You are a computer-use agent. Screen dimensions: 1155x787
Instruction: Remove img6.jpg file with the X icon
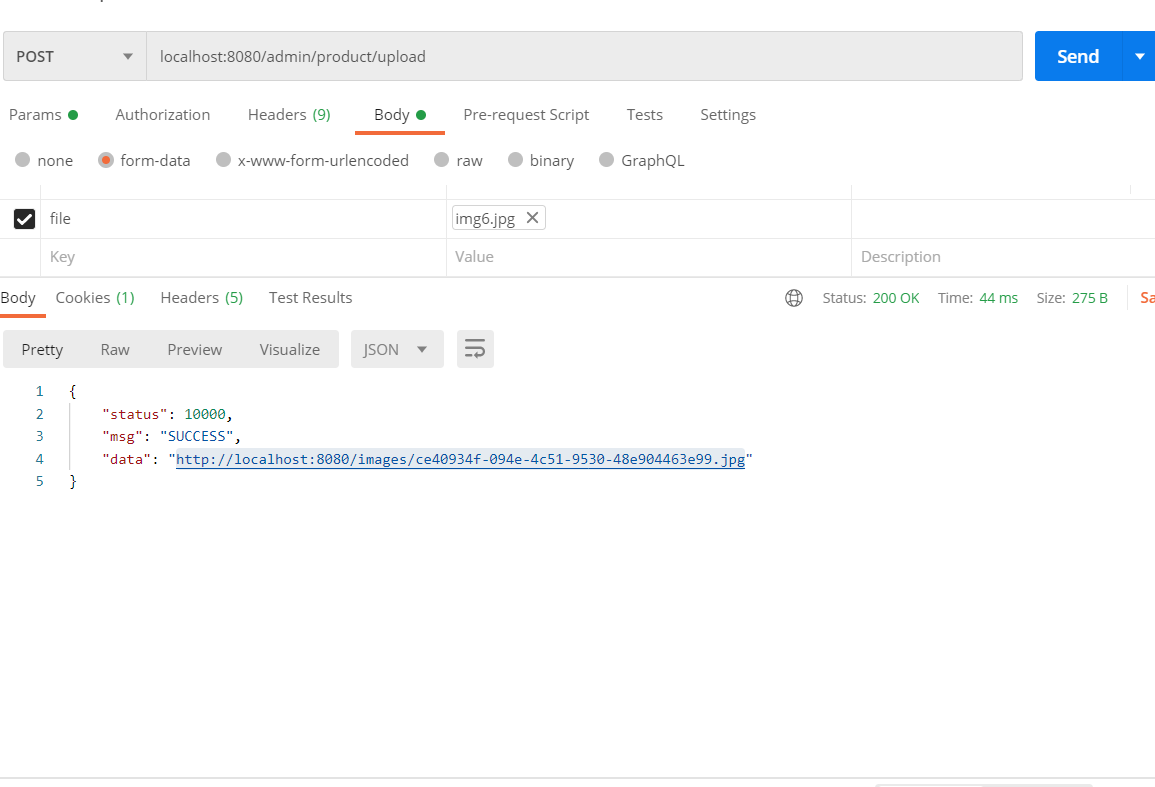tap(532, 218)
